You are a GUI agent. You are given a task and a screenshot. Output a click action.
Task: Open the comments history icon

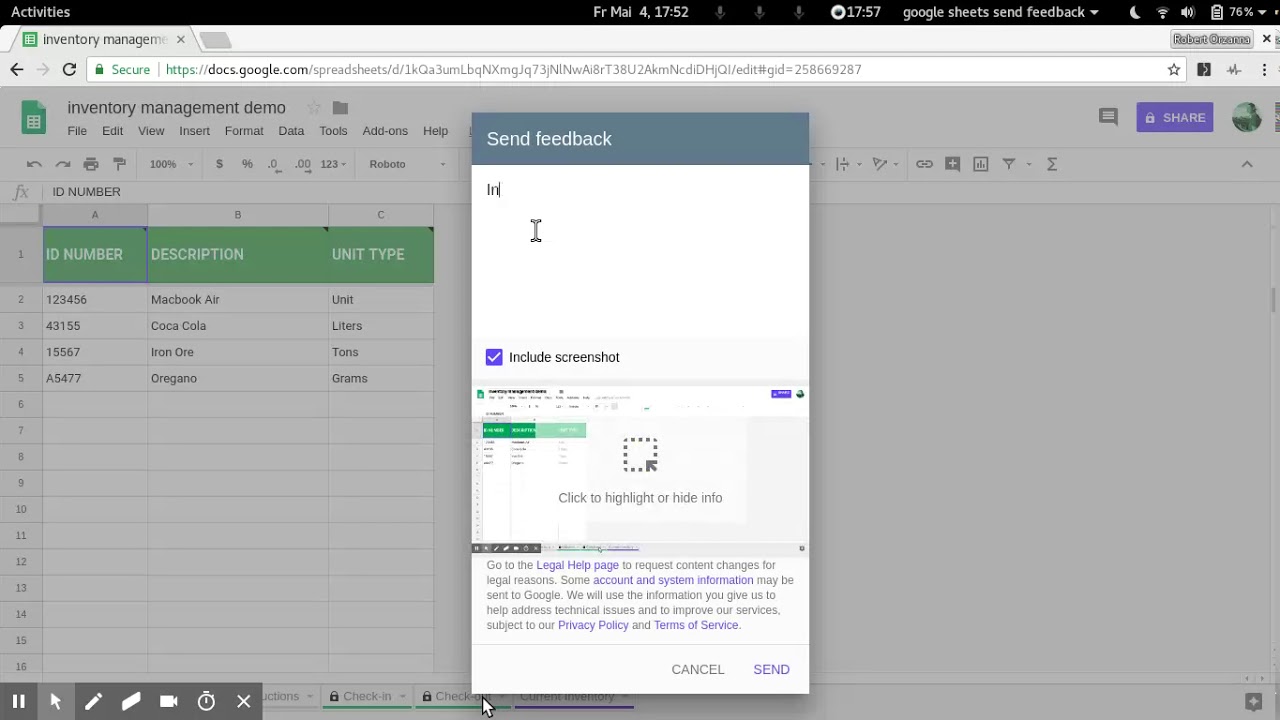[x=1108, y=117]
